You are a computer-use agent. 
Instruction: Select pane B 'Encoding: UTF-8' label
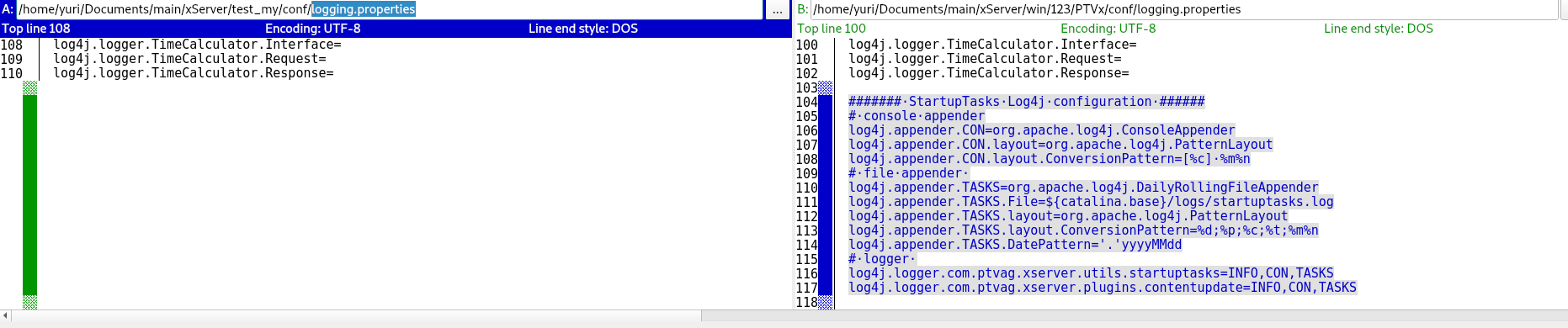(x=1108, y=29)
